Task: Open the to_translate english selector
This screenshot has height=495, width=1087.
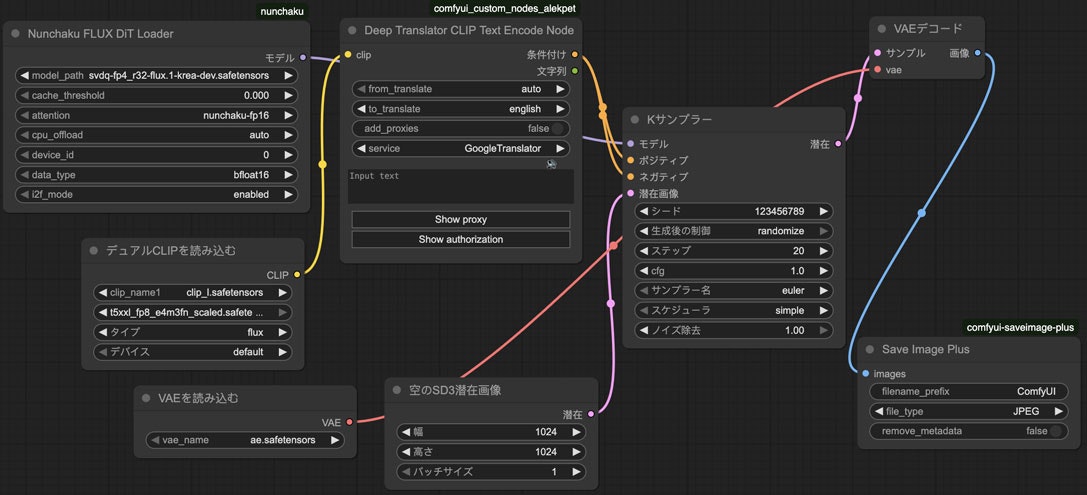Action: tap(461, 109)
